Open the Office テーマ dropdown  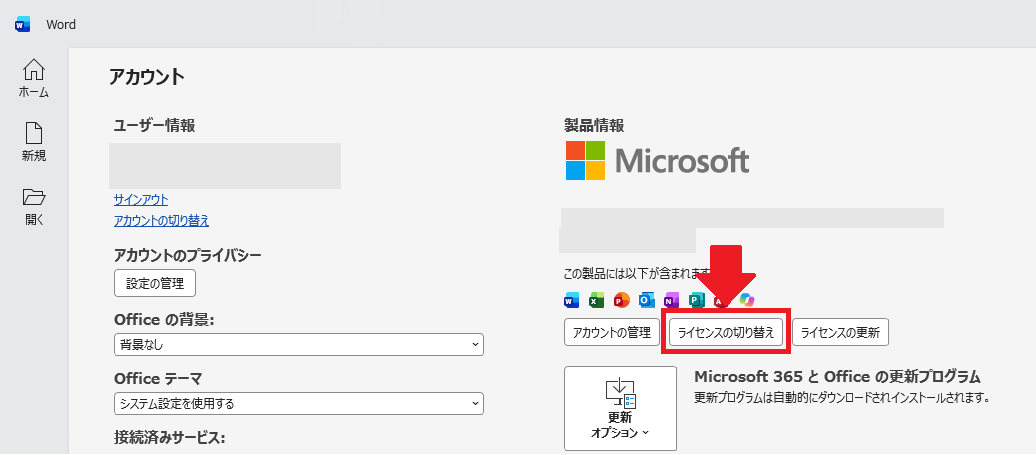(299, 403)
